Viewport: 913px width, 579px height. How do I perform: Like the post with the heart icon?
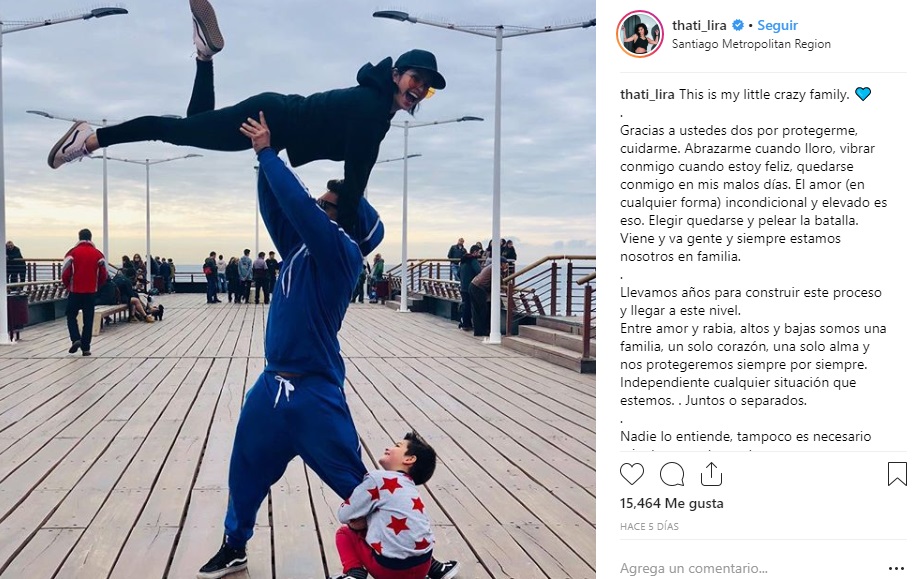tap(632, 474)
